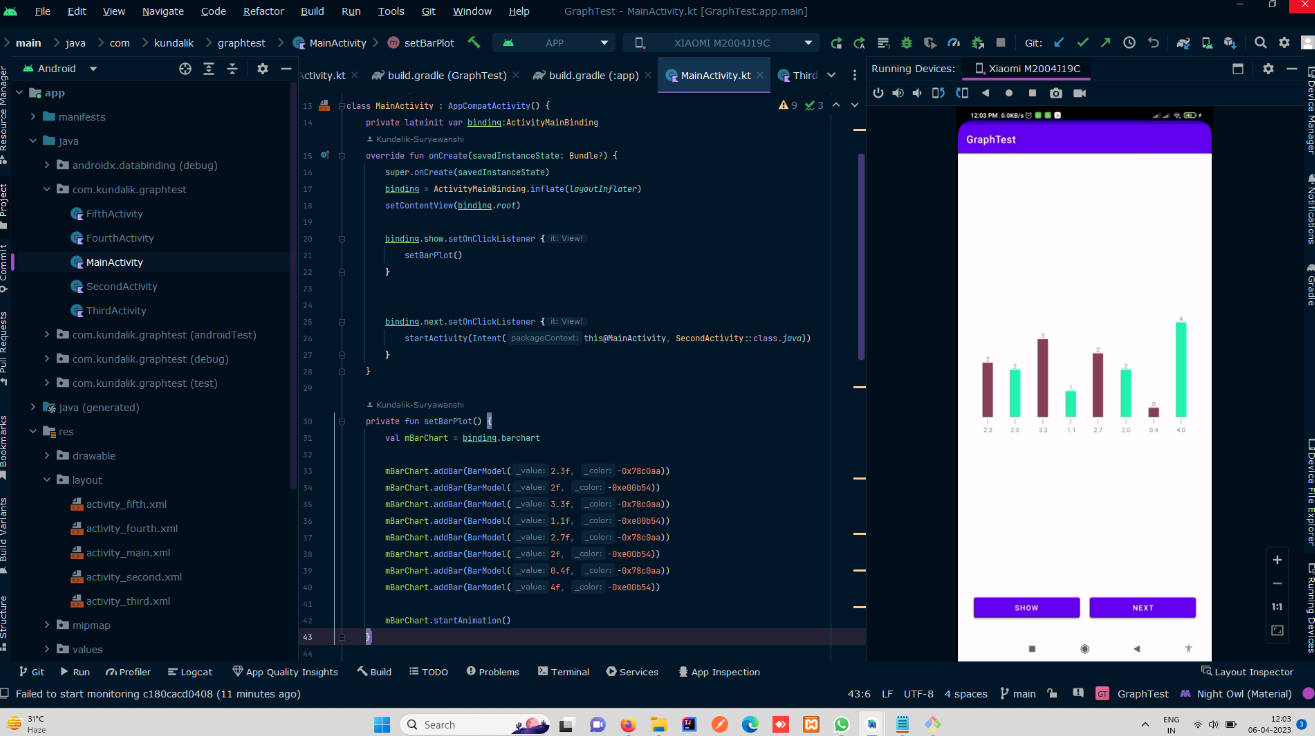This screenshot has height=736, width=1315.
Task: Toggle the Terminal tool window
Action: pyautogui.click(x=564, y=672)
